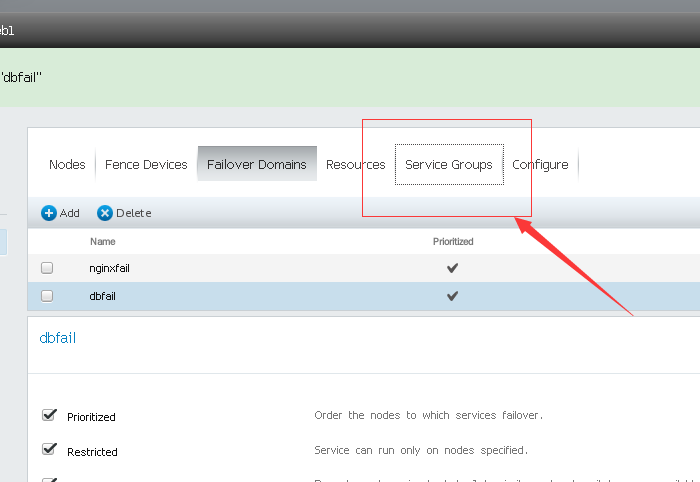700x482 pixels.
Task: Click the blue plus Add icon
Action: tap(49, 213)
